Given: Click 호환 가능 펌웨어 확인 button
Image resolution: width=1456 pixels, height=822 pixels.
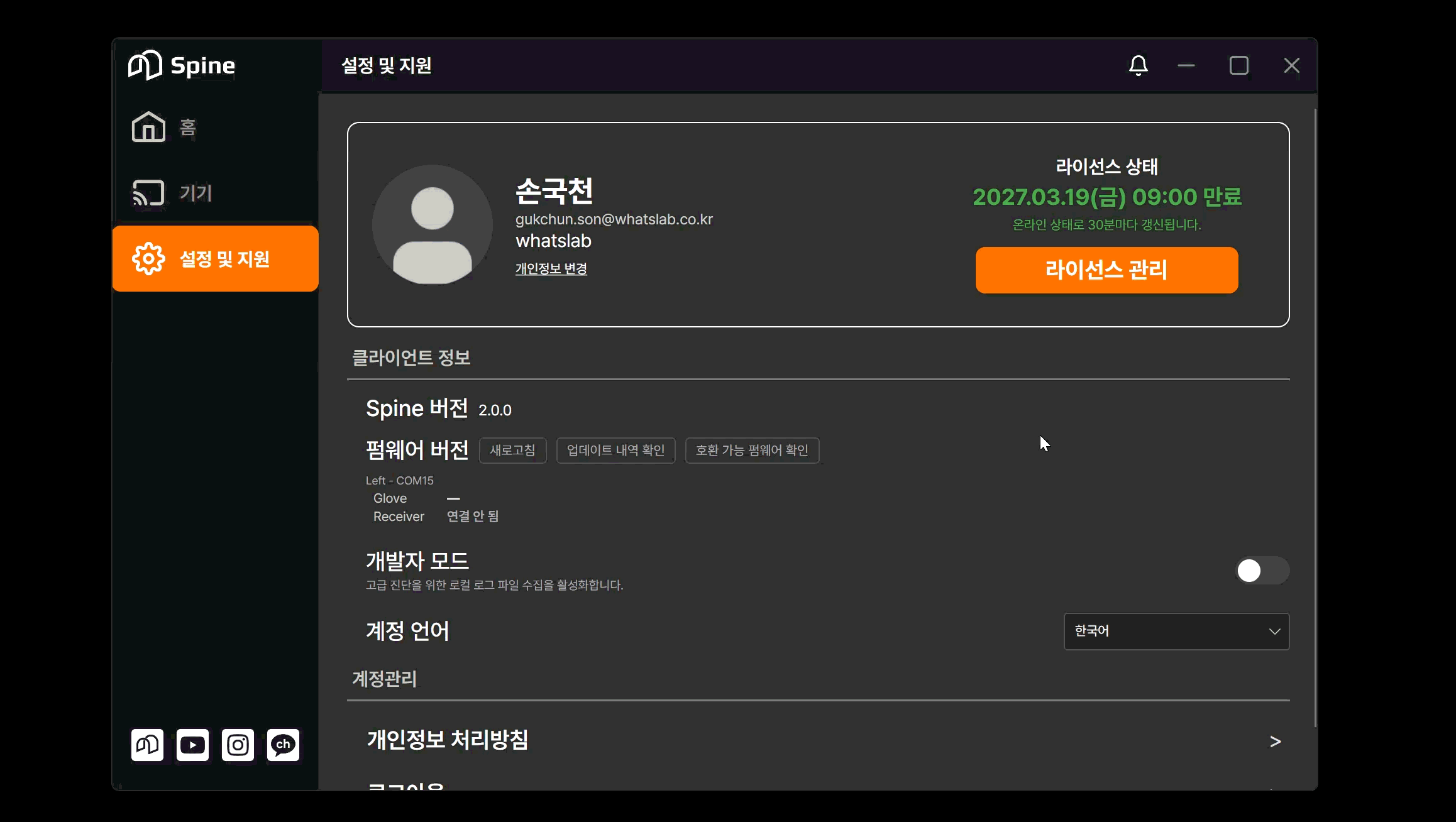Looking at the screenshot, I should (x=752, y=450).
